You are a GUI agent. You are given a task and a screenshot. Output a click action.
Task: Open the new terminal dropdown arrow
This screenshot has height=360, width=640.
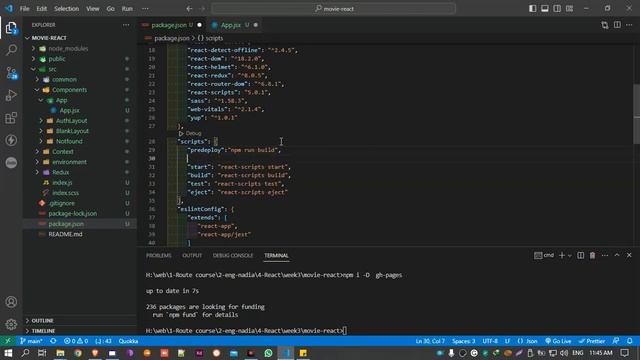(569, 255)
